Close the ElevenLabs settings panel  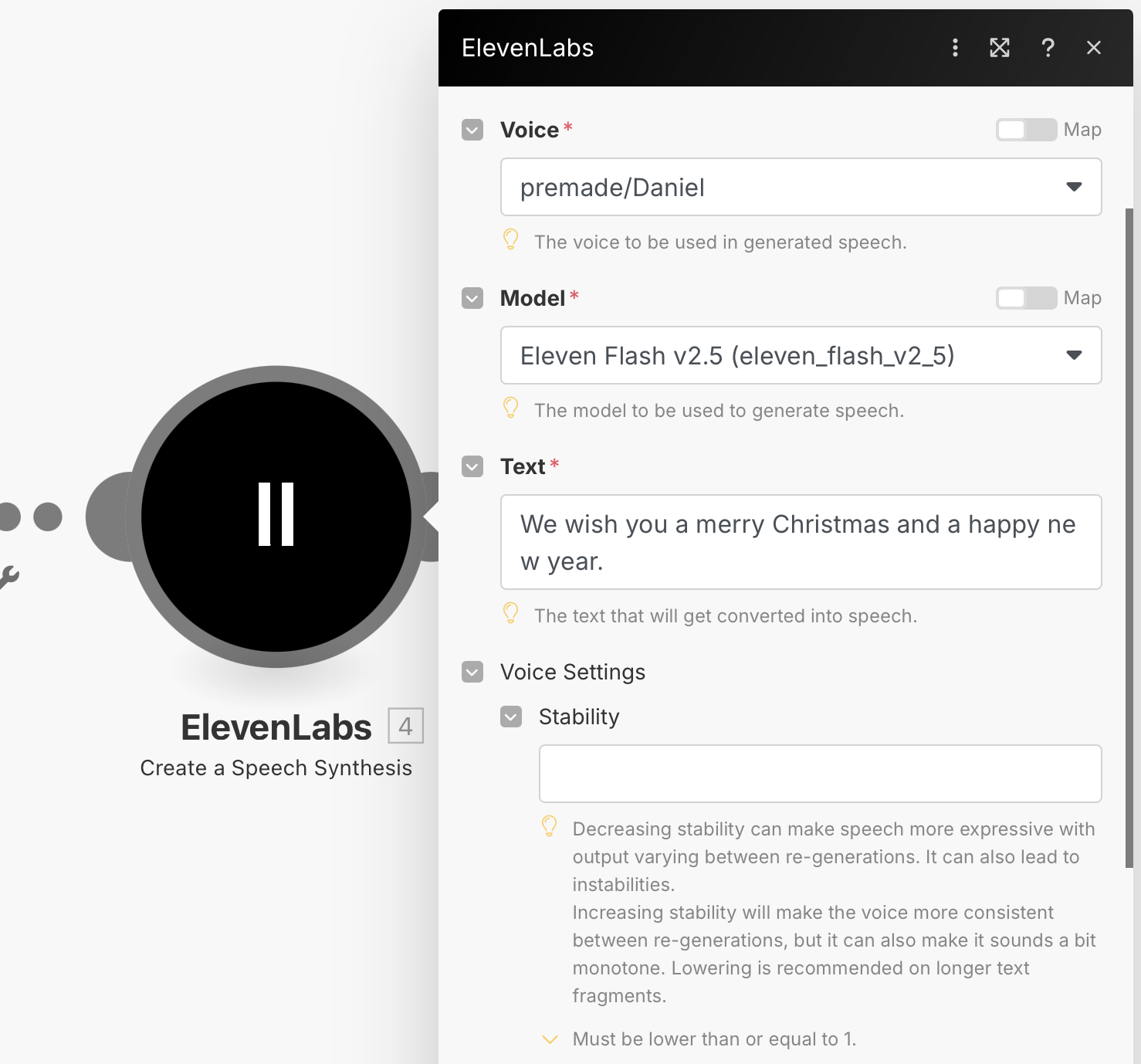click(1094, 48)
